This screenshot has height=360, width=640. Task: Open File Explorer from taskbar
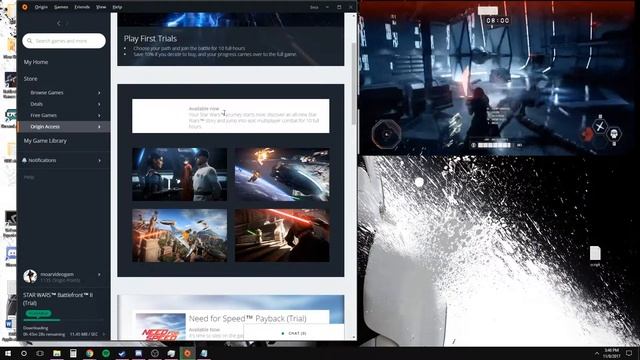(57, 353)
